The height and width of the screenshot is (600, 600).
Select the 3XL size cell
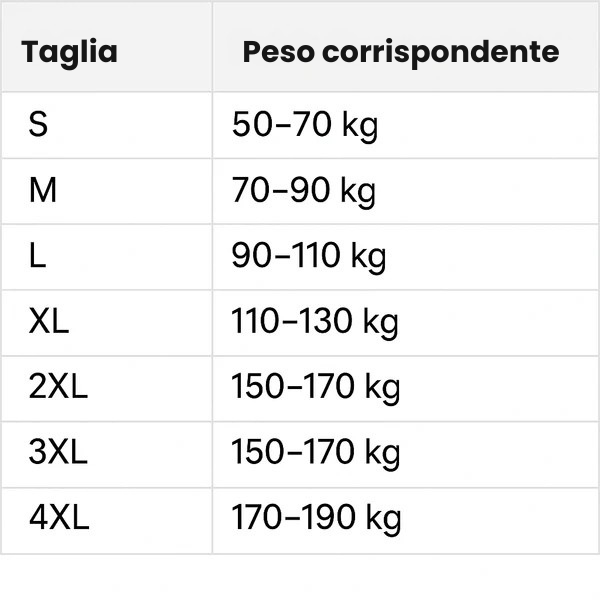pos(58,453)
